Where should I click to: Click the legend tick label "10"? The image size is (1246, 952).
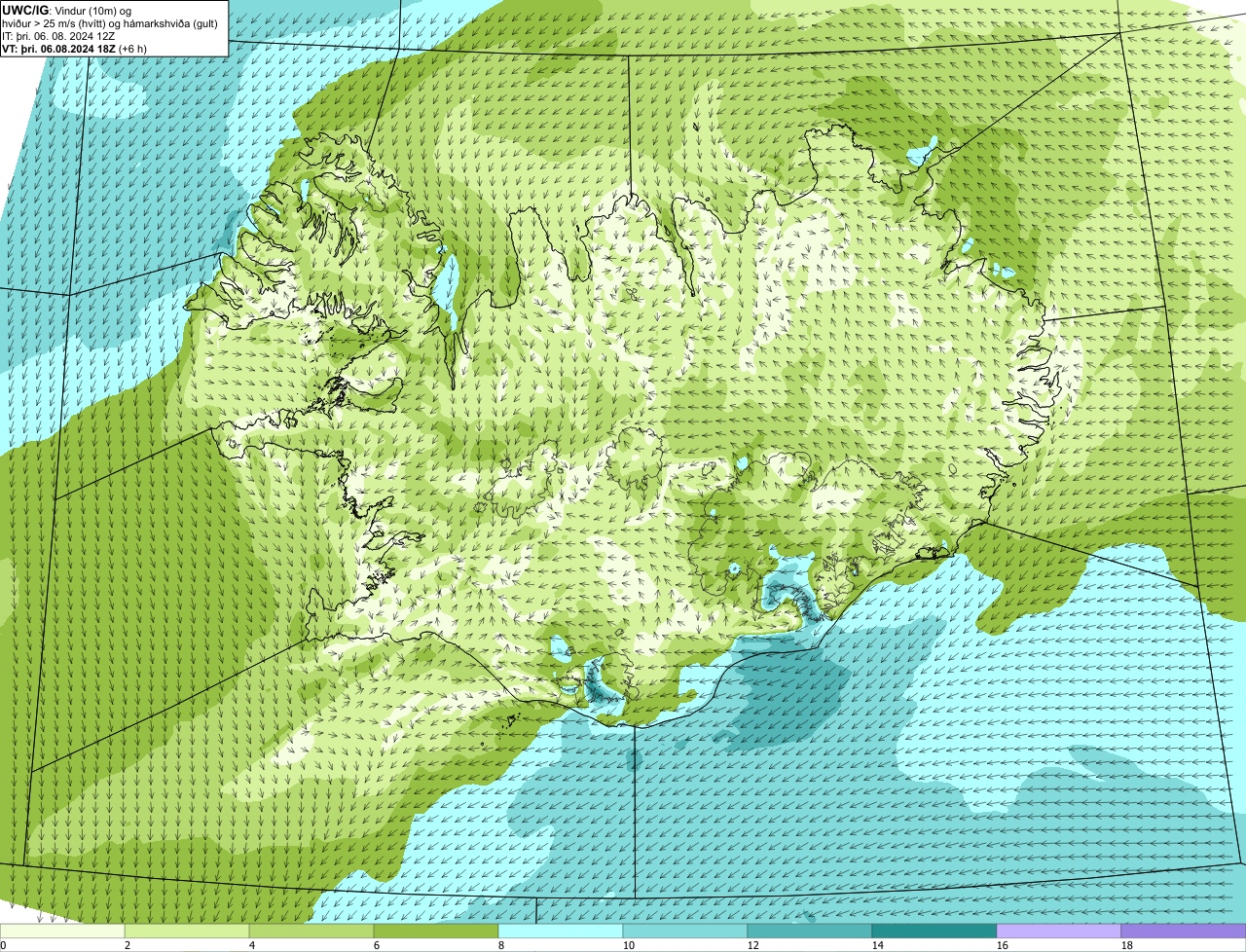[x=629, y=945]
